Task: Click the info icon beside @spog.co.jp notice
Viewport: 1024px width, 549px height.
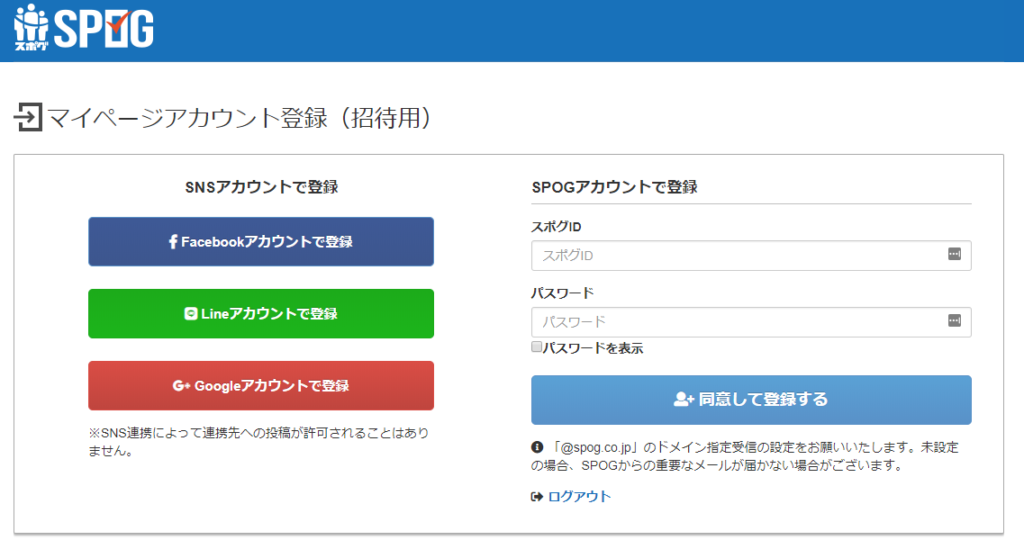Action: point(537,447)
